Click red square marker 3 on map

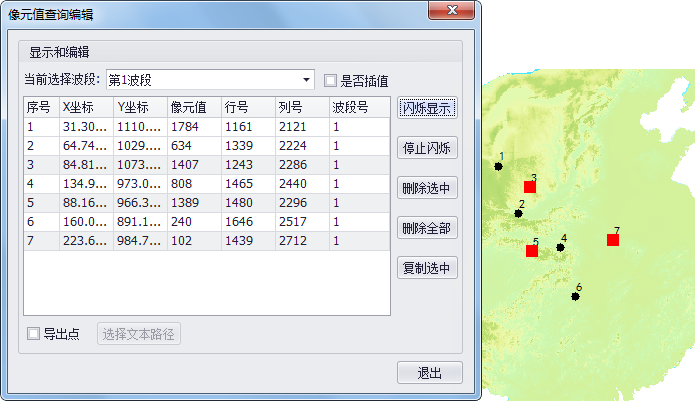pyautogui.click(x=530, y=187)
